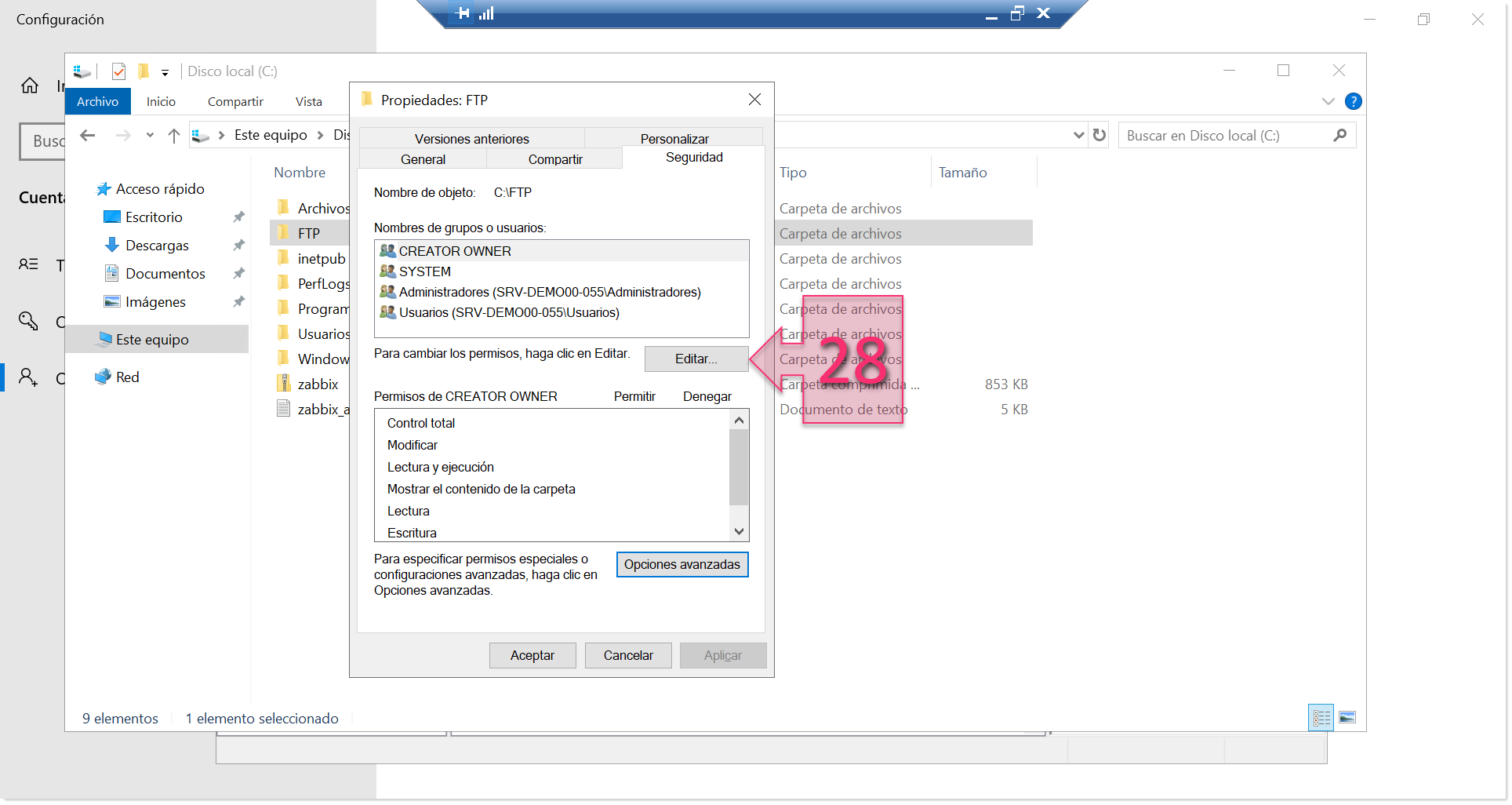Unpin Descargas from Acceso rápido

pyautogui.click(x=238, y=245)
